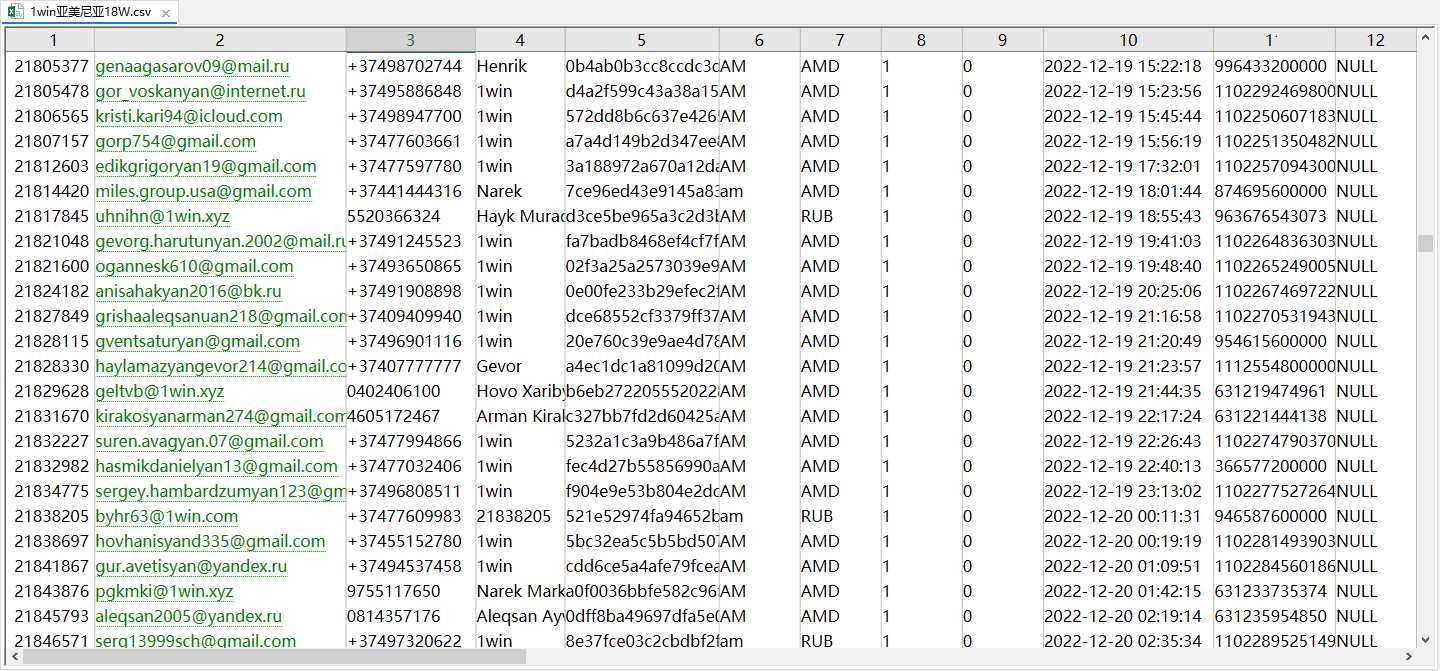Open email link kristi.kari94@icloud.com

click(x=189, y=116)
